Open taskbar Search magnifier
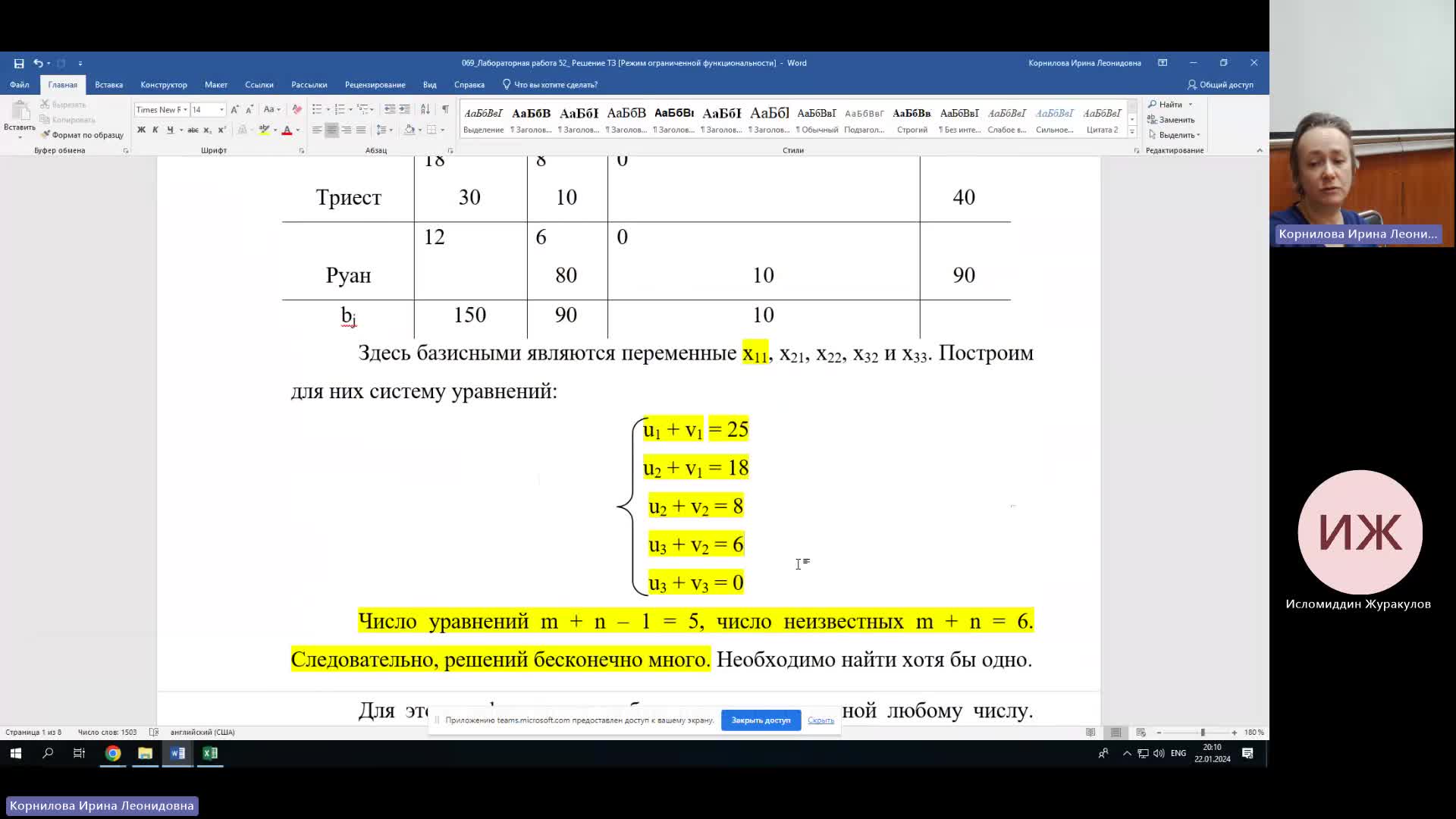 coord(48,753)
